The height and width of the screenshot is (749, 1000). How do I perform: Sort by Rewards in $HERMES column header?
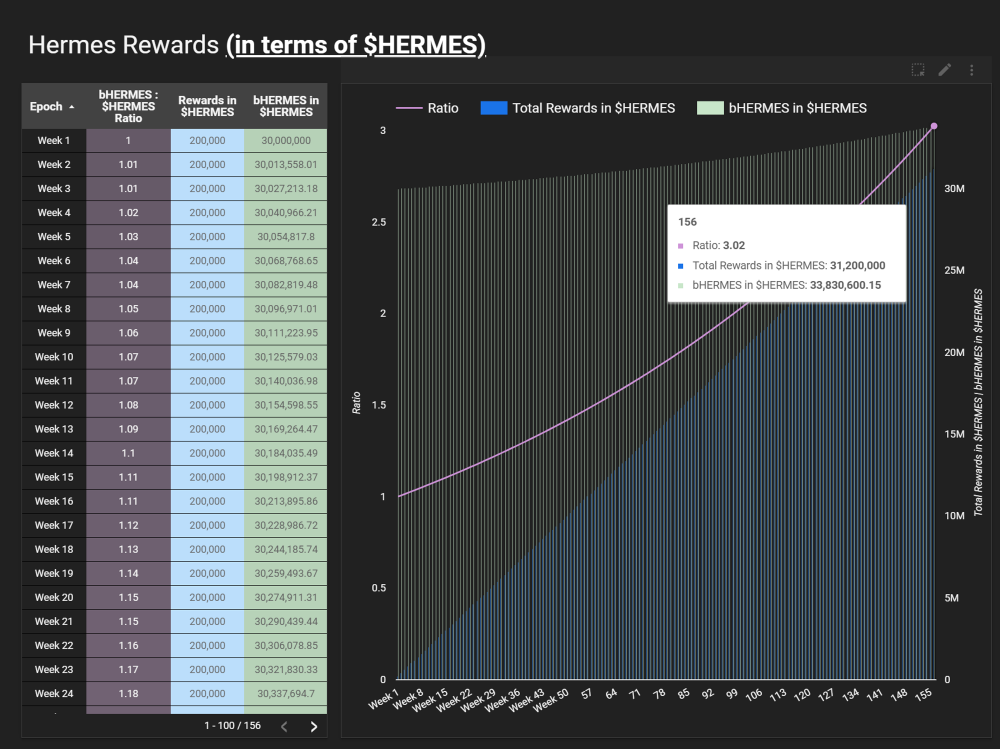tap(207, 106)
